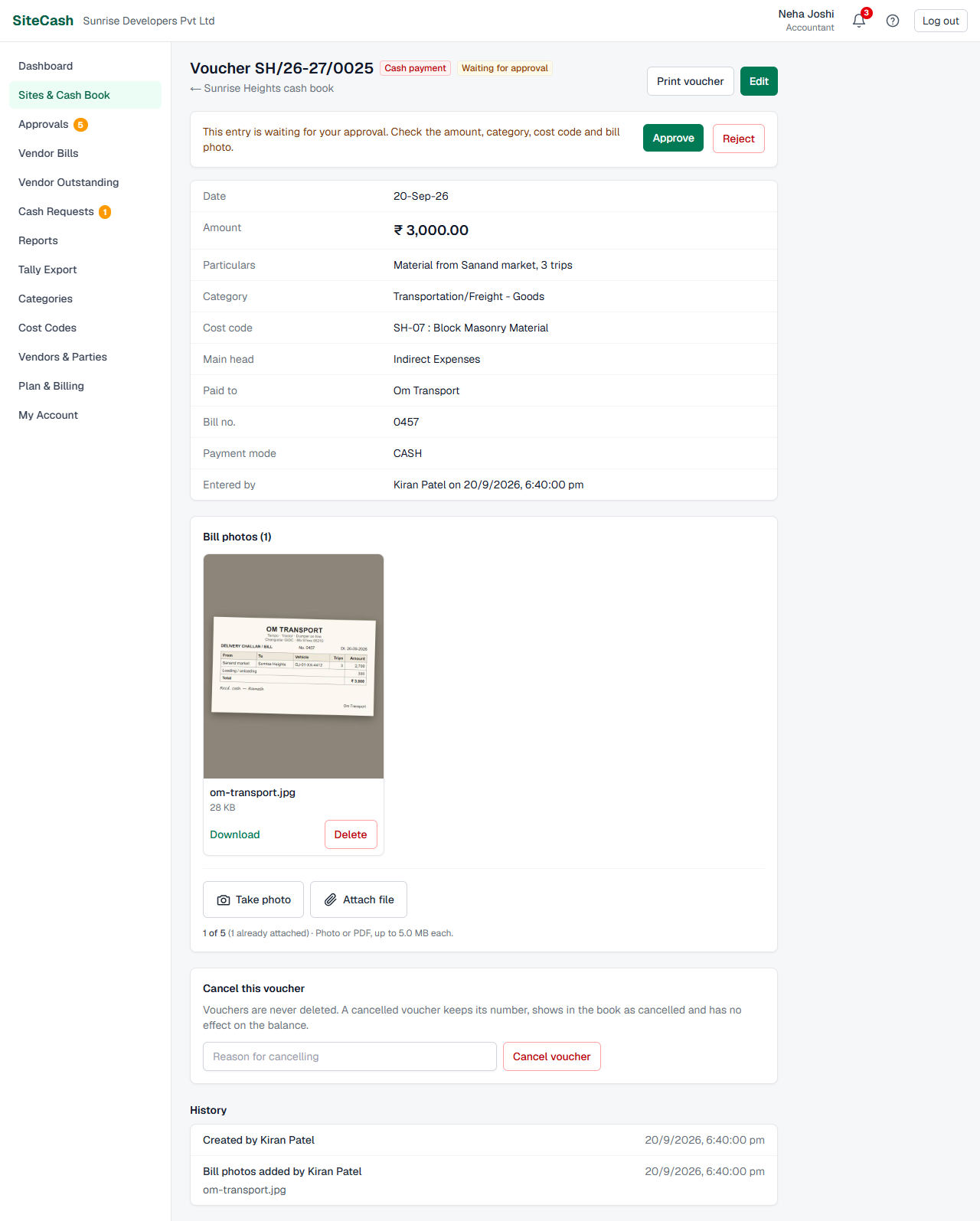The height and width of the screenshot is (1221, 980).
Task: Approve the voucher entry
Action: pyautogui.click(x=673, y=138)
